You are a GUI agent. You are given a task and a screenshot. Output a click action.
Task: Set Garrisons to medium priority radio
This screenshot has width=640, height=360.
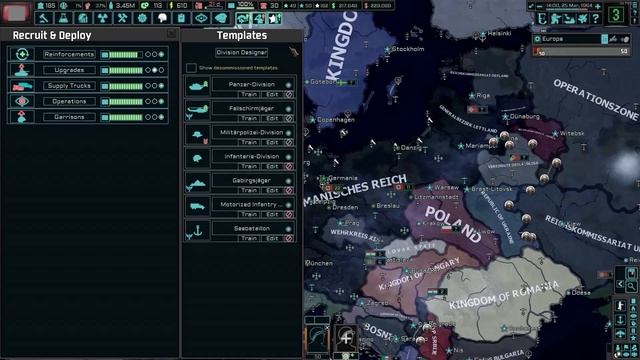(155, 117)
